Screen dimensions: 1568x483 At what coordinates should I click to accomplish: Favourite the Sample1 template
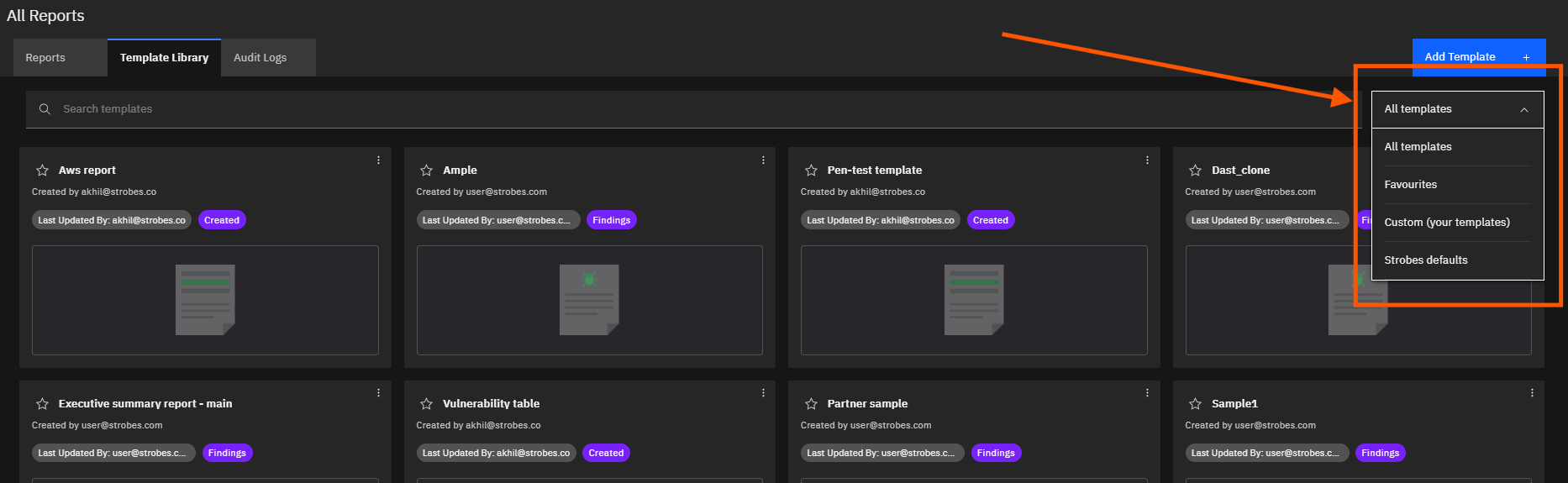1195,404
